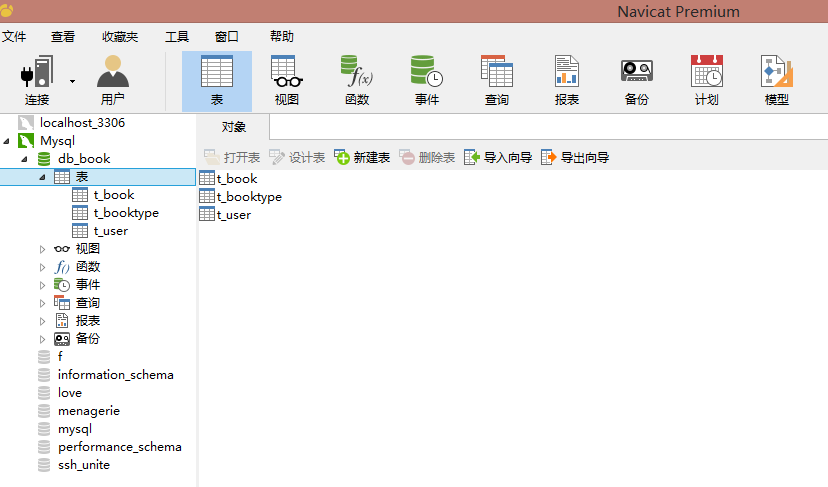Select the information_schema database
This screenshot has height=487, width=828.
point(116,374)
